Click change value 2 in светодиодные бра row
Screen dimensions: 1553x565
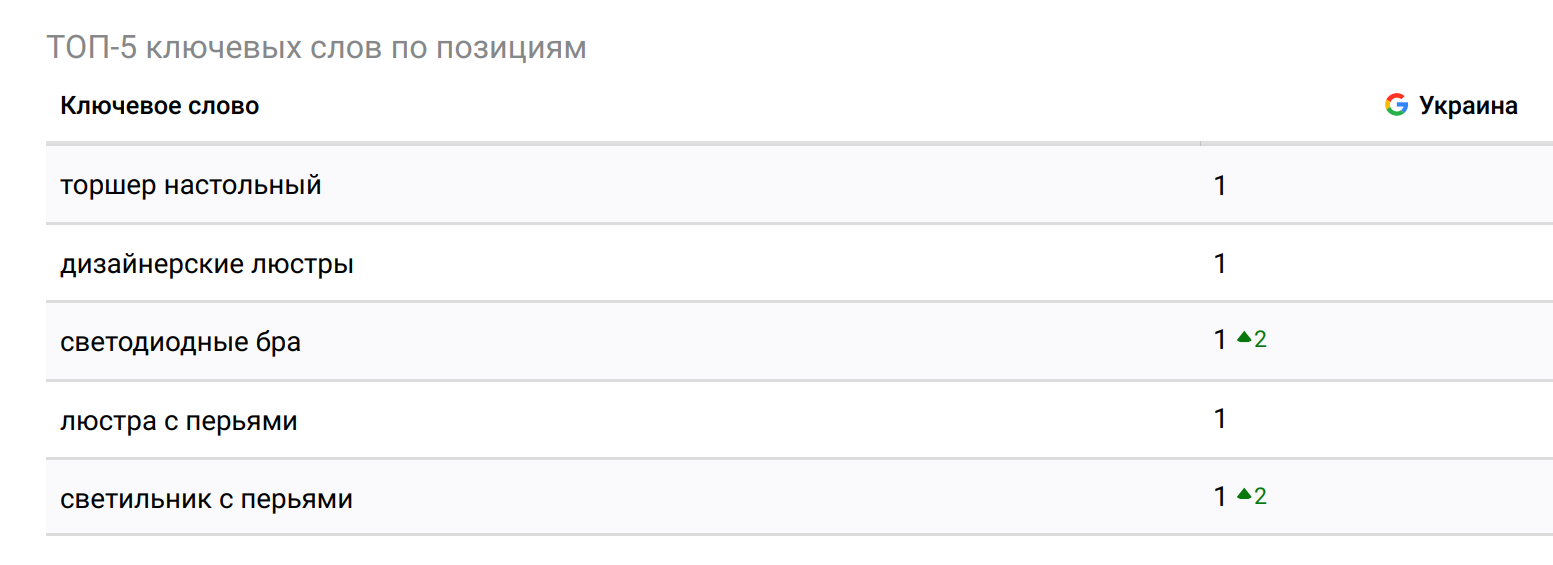point(1260,340)
